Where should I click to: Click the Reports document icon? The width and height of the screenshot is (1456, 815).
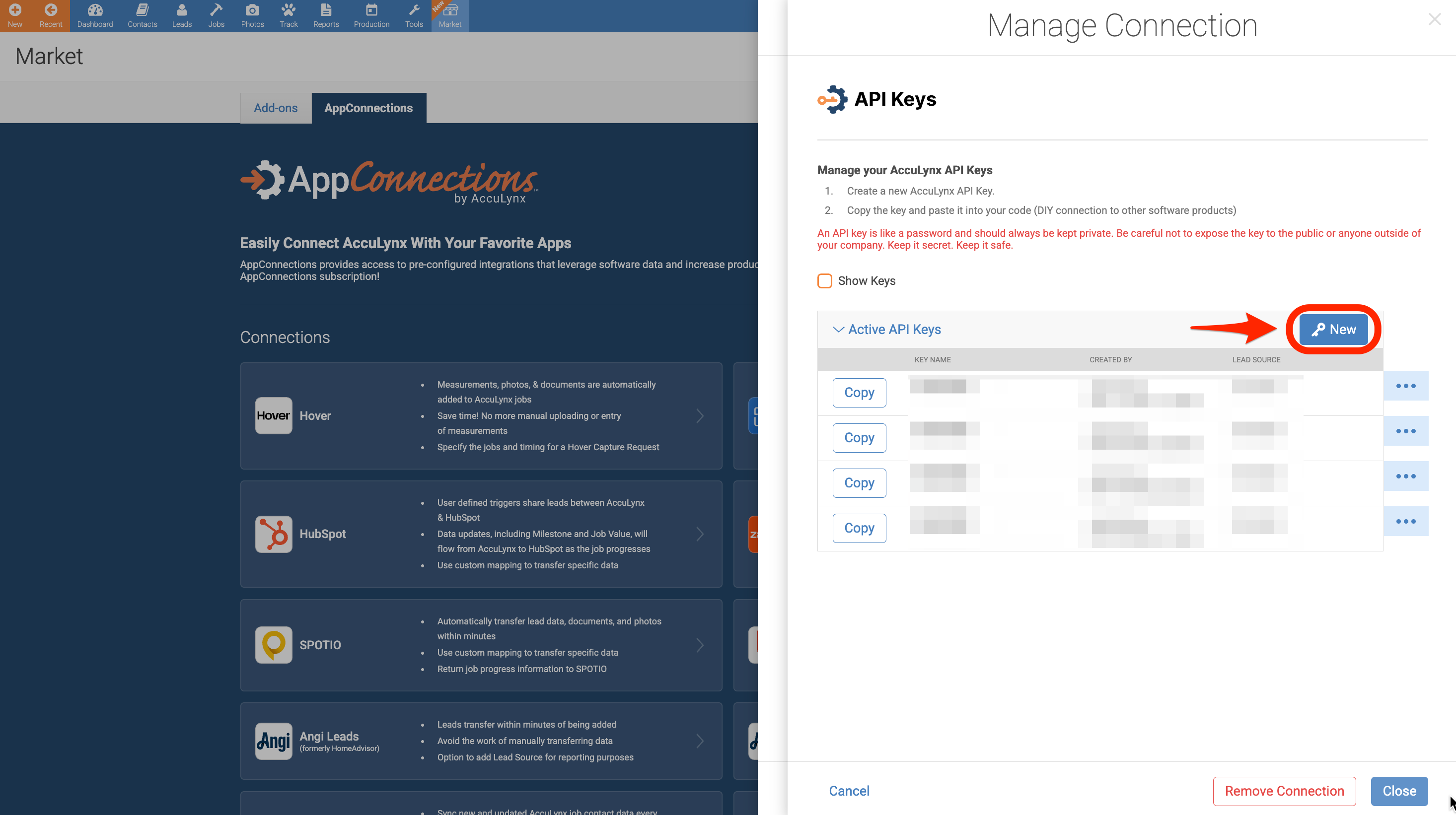326,10
